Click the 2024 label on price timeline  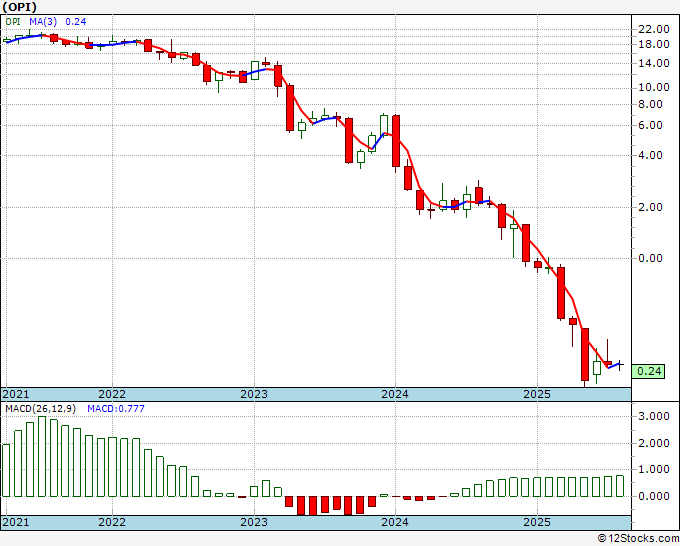[395, 394]
